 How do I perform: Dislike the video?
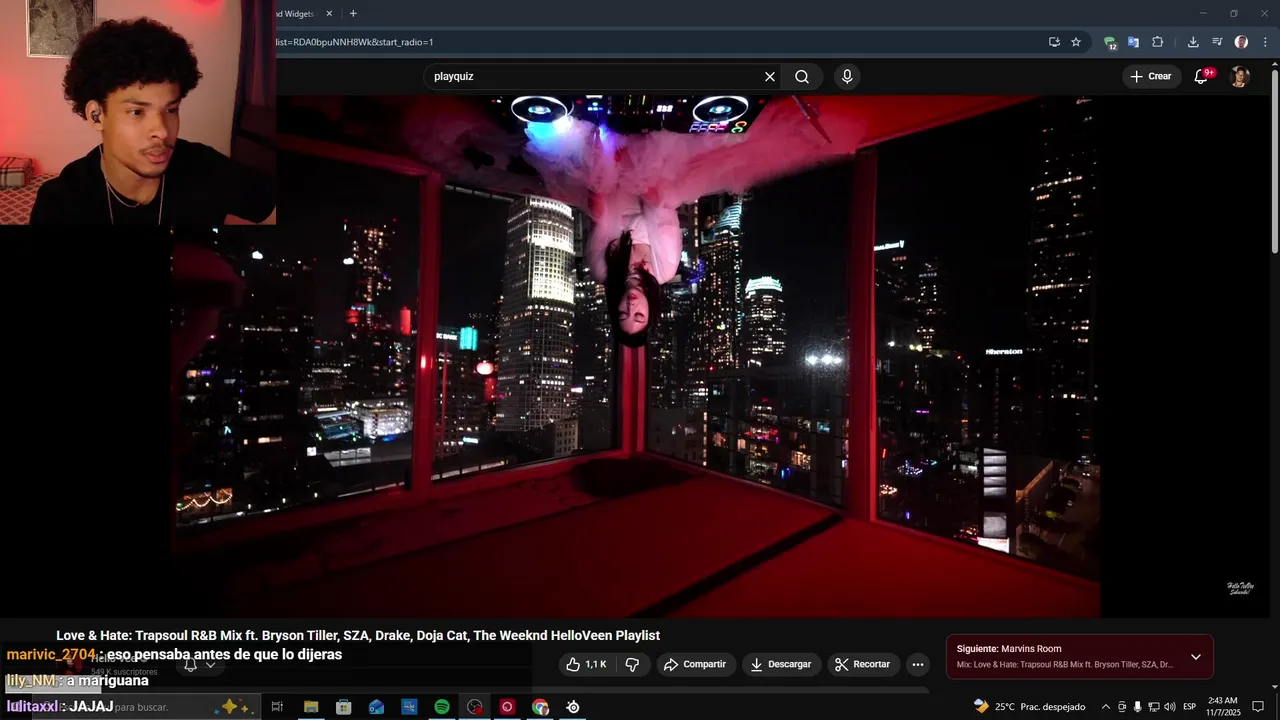tap(632, 664)
